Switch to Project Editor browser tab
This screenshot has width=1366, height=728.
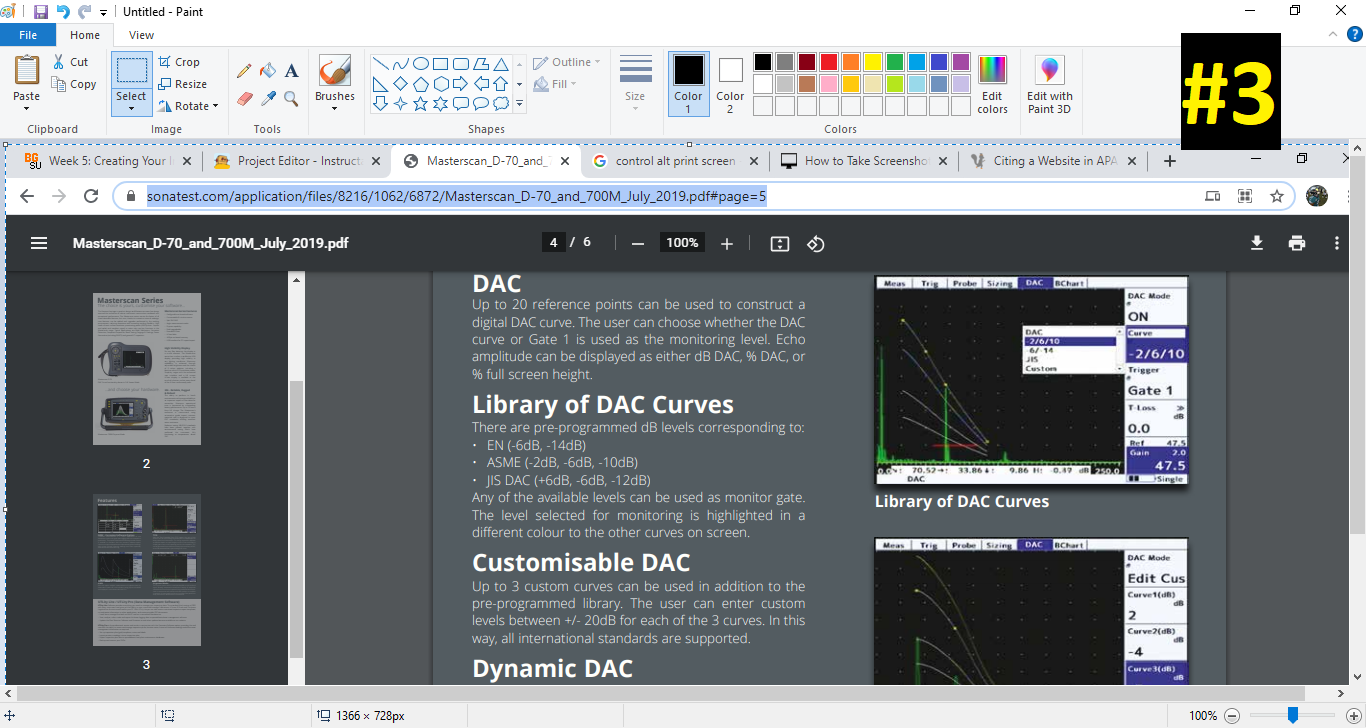tap(295, 161)
